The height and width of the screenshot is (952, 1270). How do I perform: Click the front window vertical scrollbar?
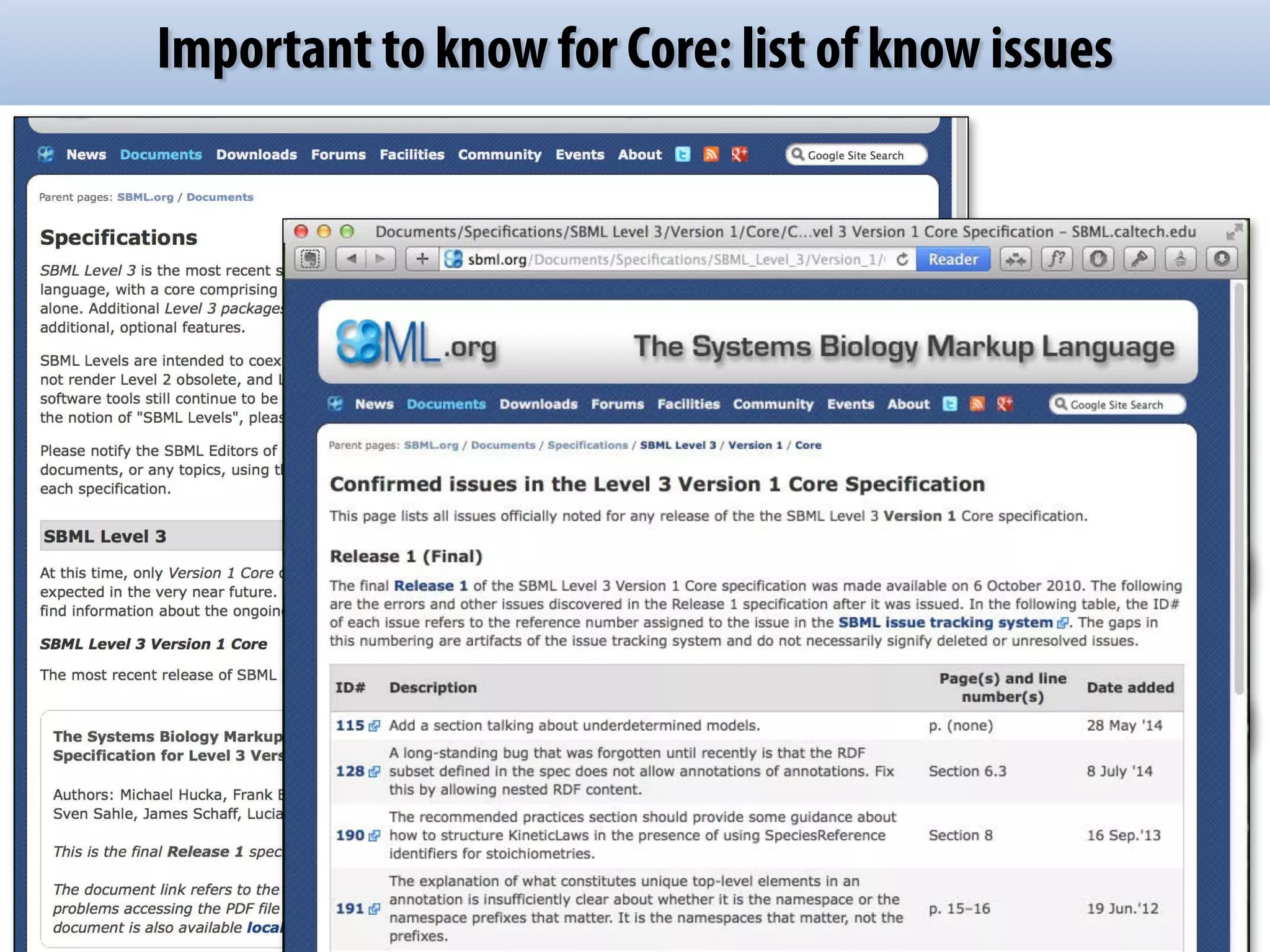tap(1239, 490)
